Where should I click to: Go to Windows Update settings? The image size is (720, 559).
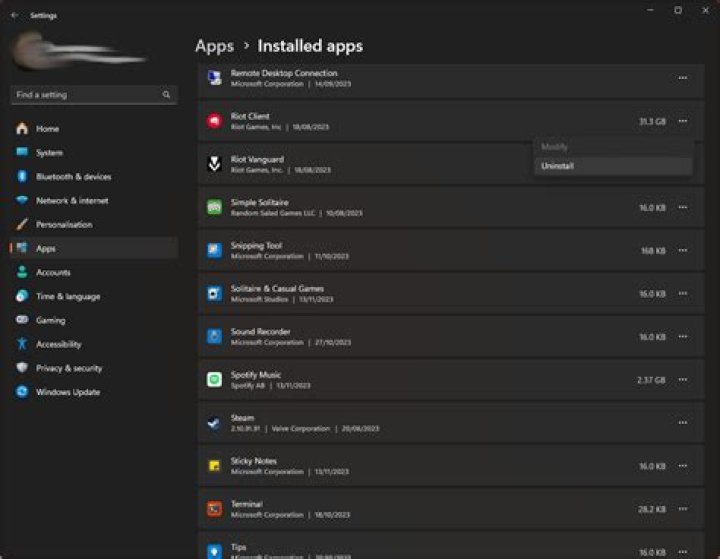94,392
